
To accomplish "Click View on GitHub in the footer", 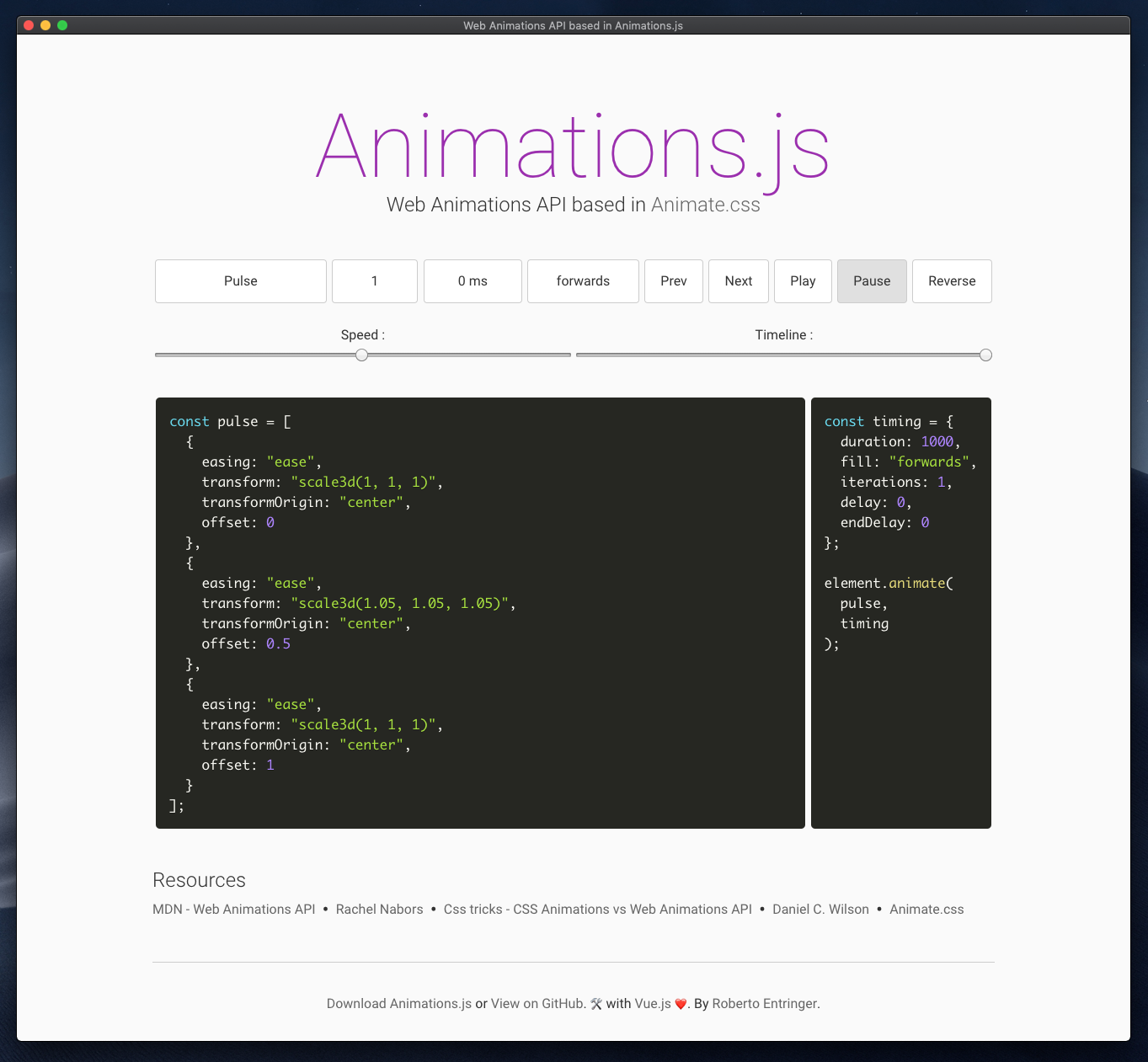I will pos(537,1004).
